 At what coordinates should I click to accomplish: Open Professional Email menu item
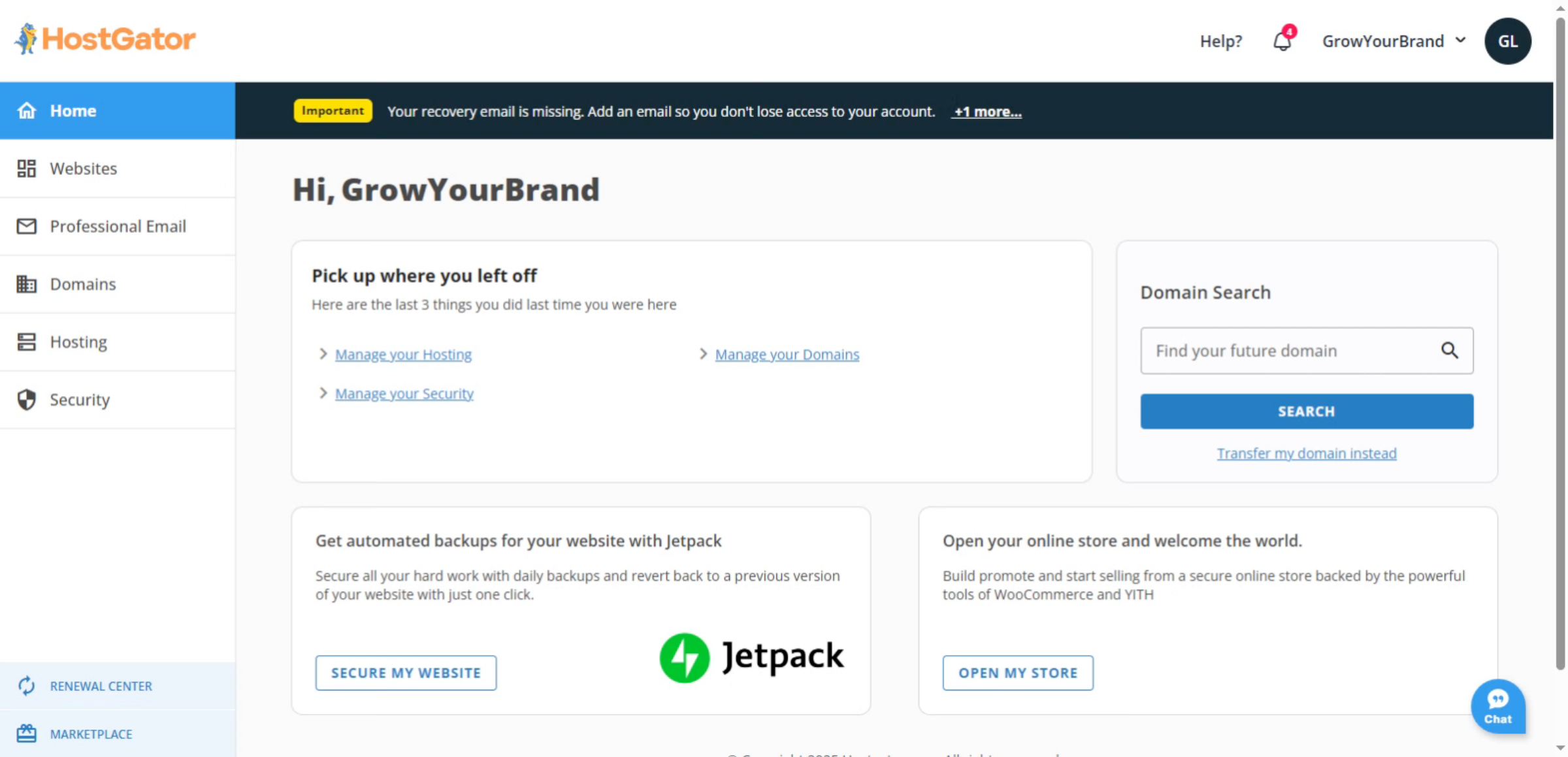tap(118, 226)
